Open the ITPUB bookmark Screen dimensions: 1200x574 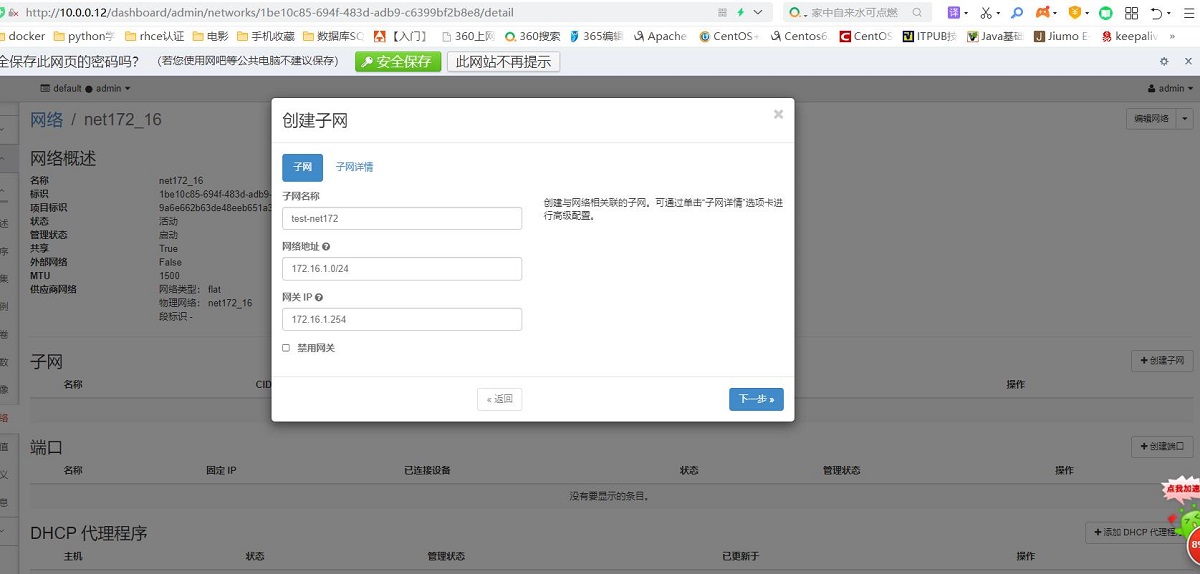click(x=929, y=36)
